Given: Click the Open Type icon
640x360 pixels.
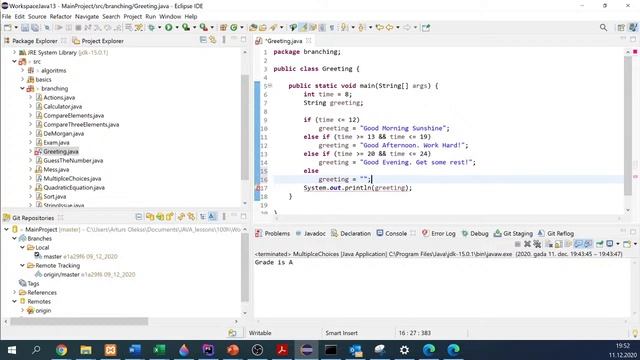Looking at the screenshot, I should point(253,28).
